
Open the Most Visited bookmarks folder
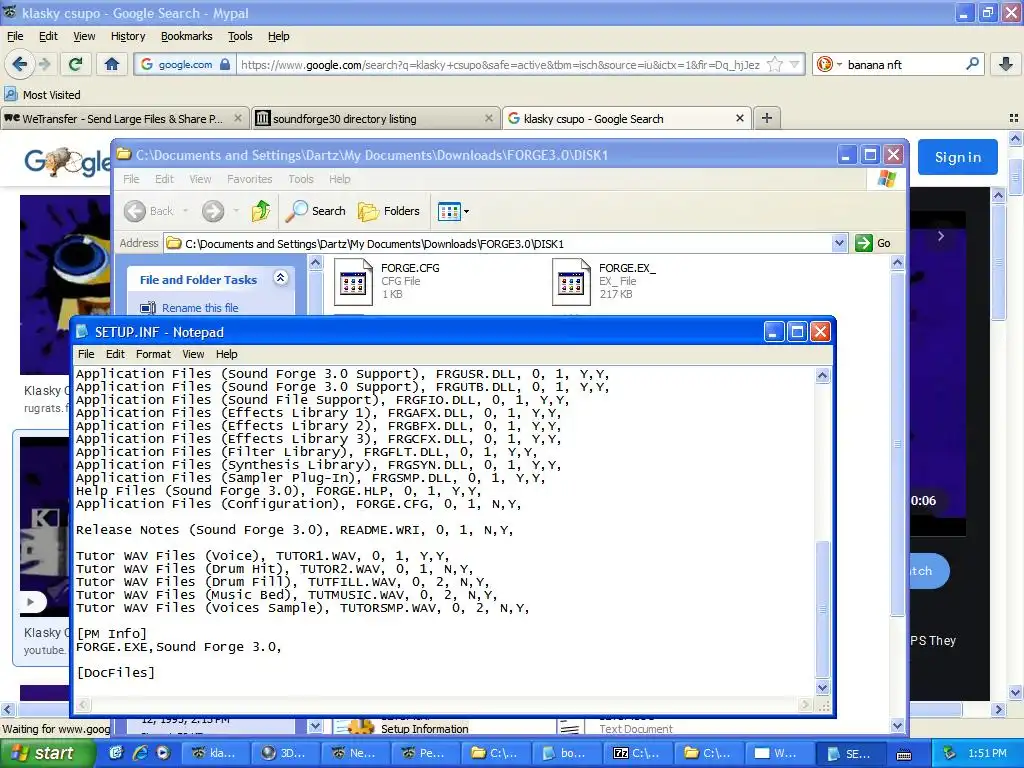(43, 95)
